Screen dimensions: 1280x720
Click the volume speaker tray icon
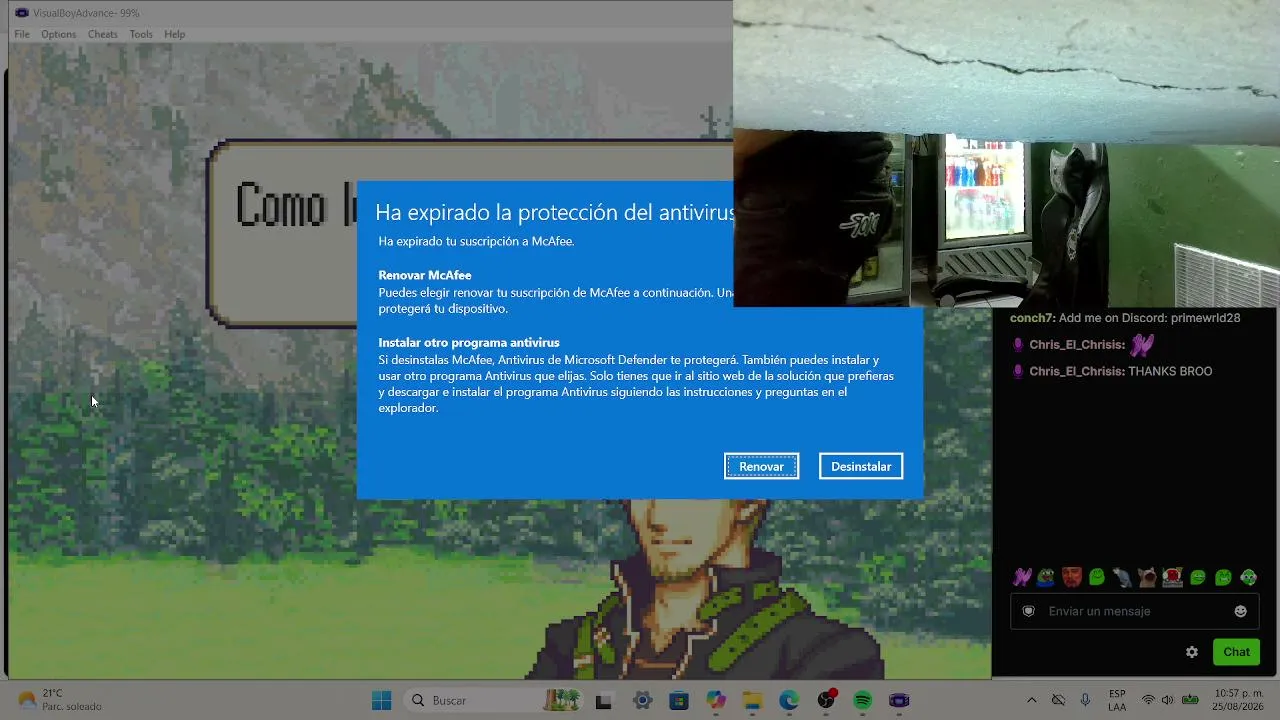tap(1167, 700)
